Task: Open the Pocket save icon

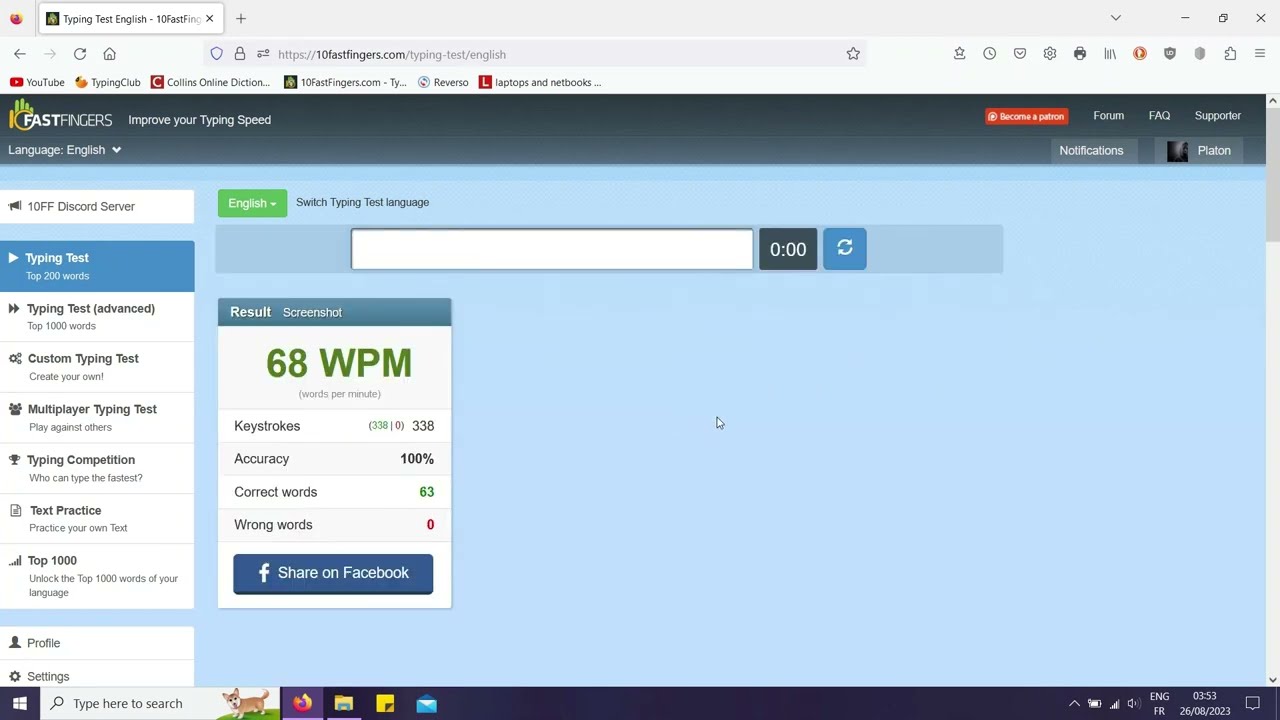Action: pyautogui.click(x=1019, y=54)
